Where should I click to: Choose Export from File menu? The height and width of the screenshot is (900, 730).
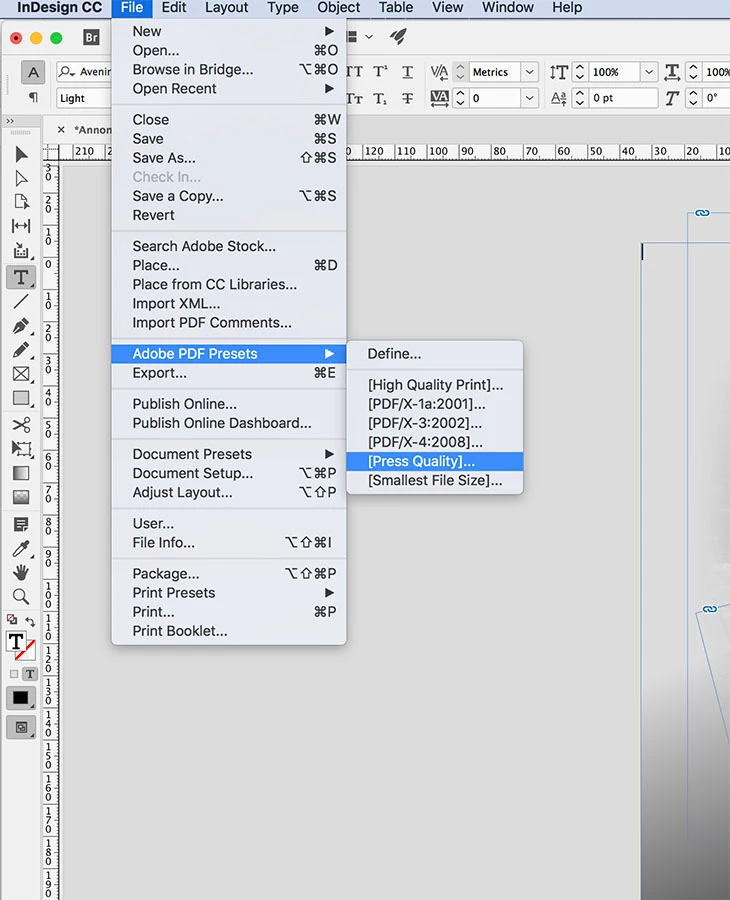(228, 373)
